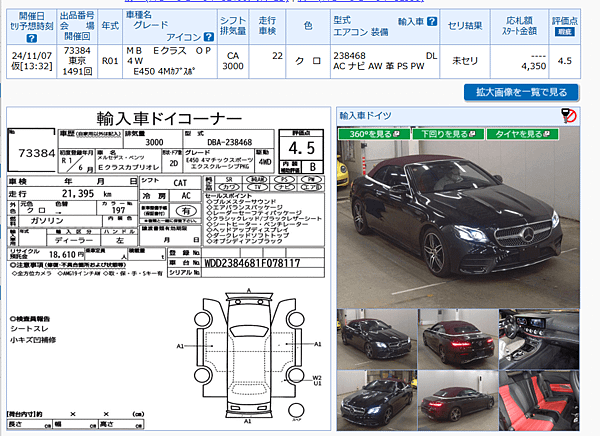The image size is (600, 436).
Task: Open 拡大画像を一覧で見る button
Action: [x=521, y=92]
